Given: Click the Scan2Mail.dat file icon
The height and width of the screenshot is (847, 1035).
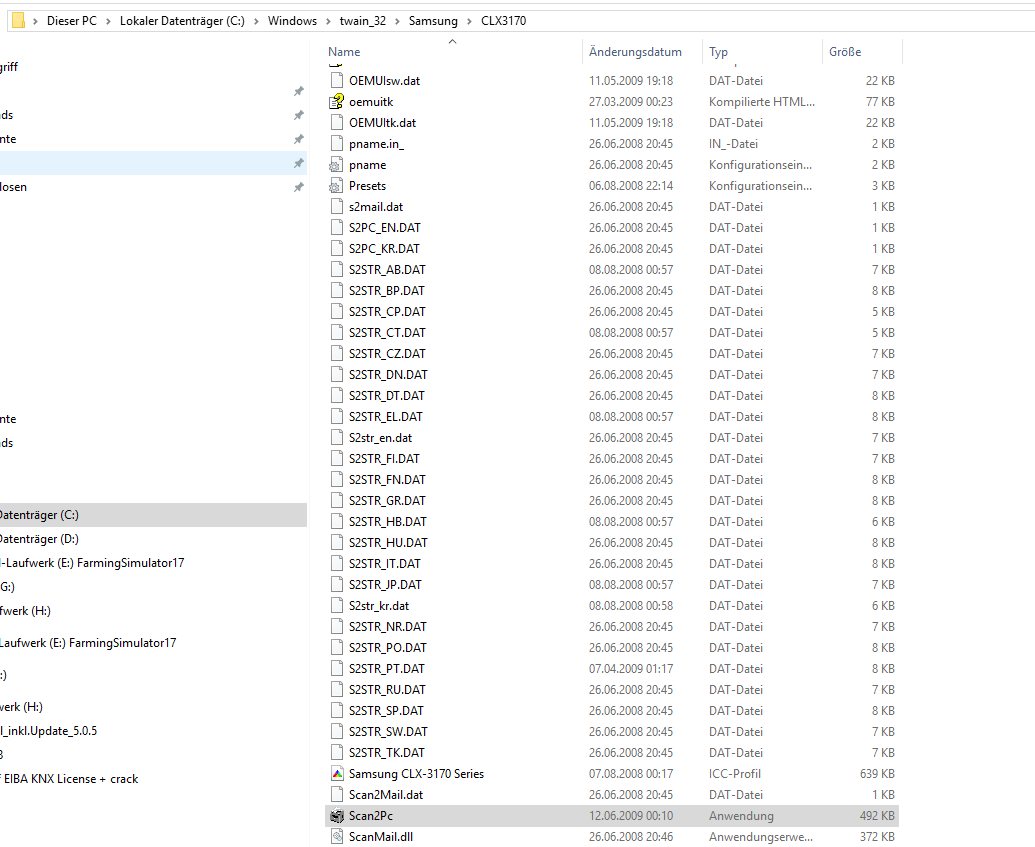Looking at the screenshot, I should coord(337,794).
